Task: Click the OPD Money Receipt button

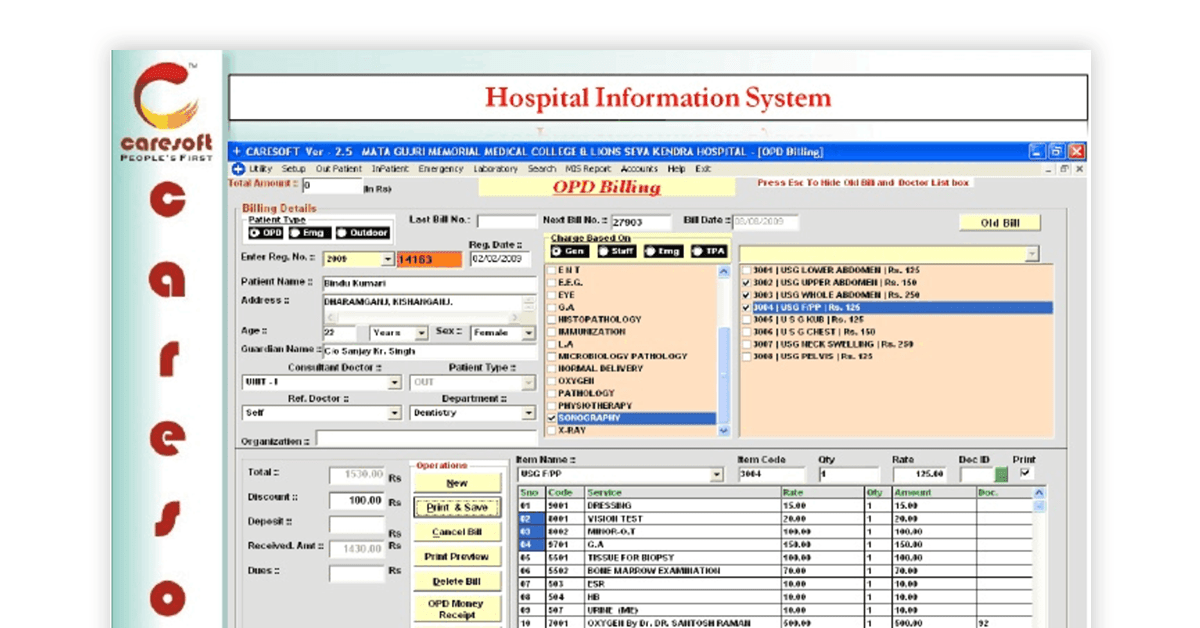Action: (x=457, y=609)
